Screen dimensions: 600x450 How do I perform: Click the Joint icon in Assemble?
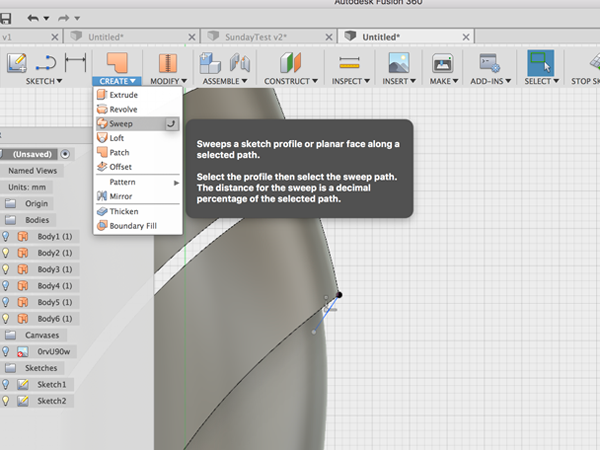tap(240, 62)
